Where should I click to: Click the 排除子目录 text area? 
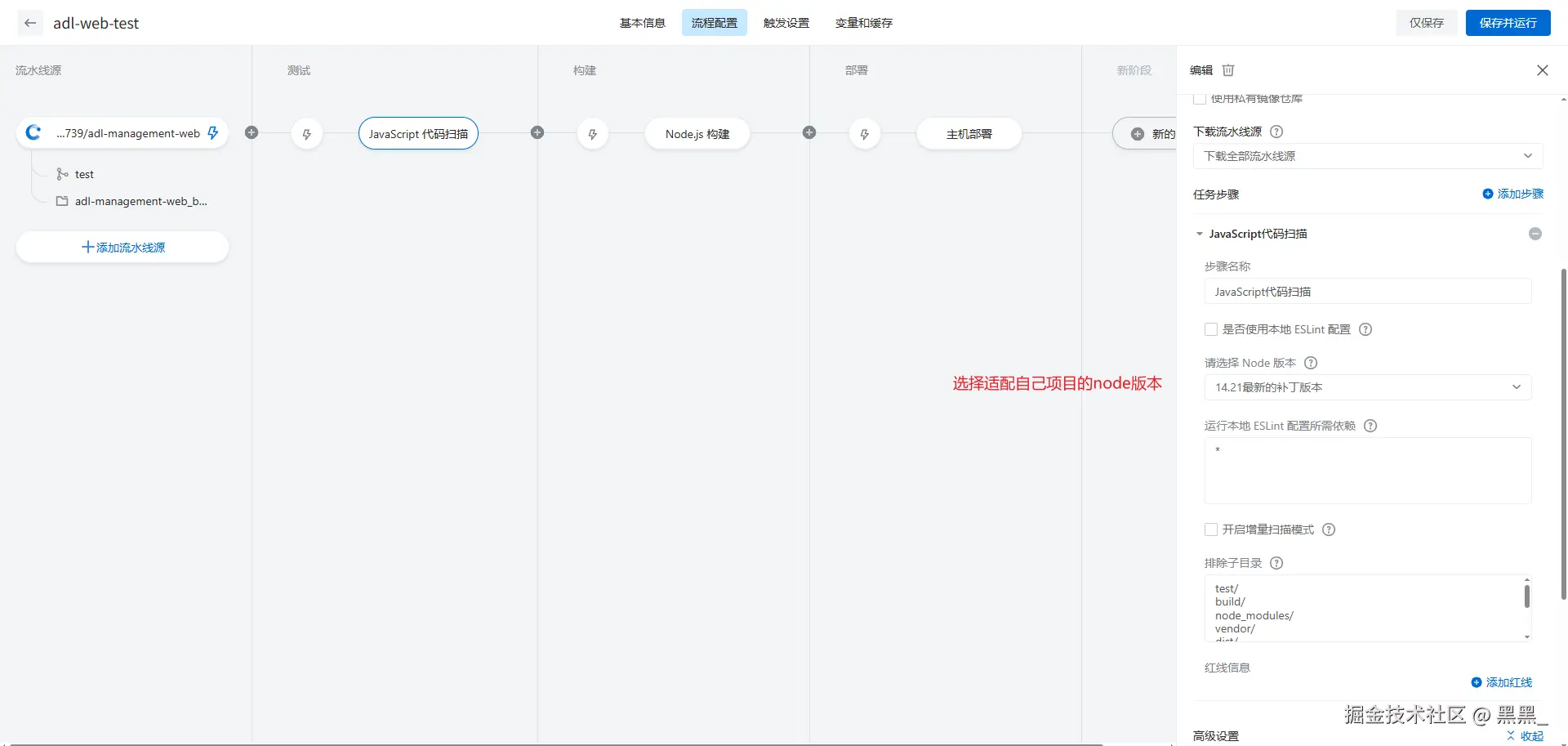1368,609
